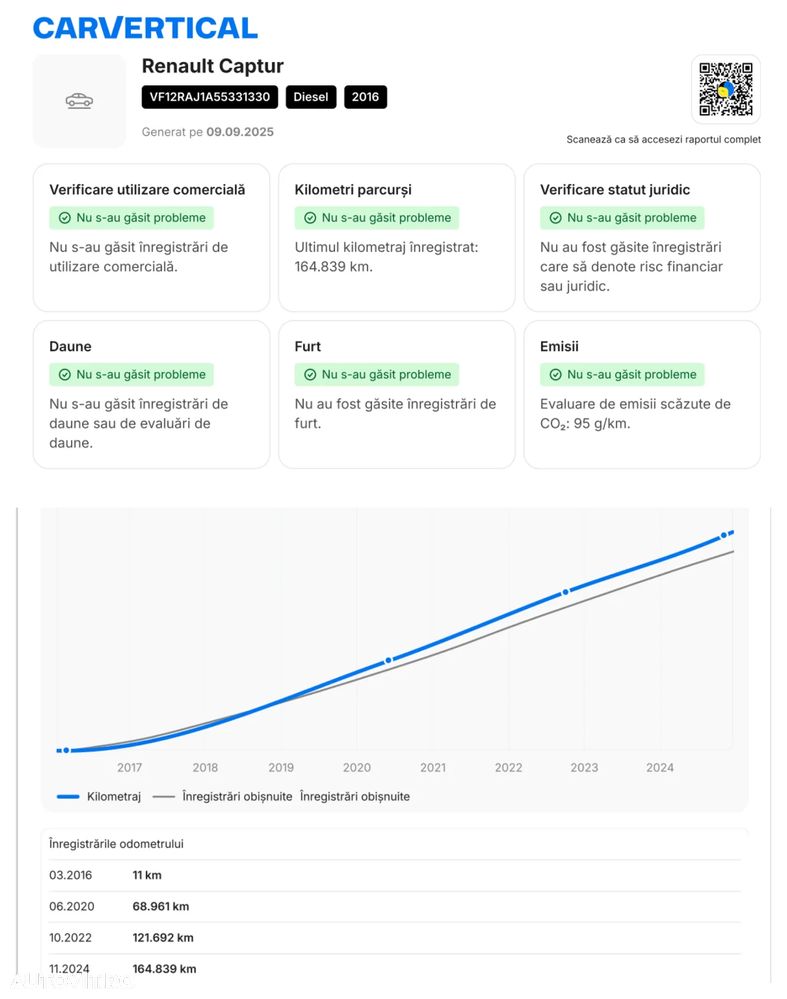Click the QR code image
Viewport: 787px width, 999px height.
pos(725,89)
